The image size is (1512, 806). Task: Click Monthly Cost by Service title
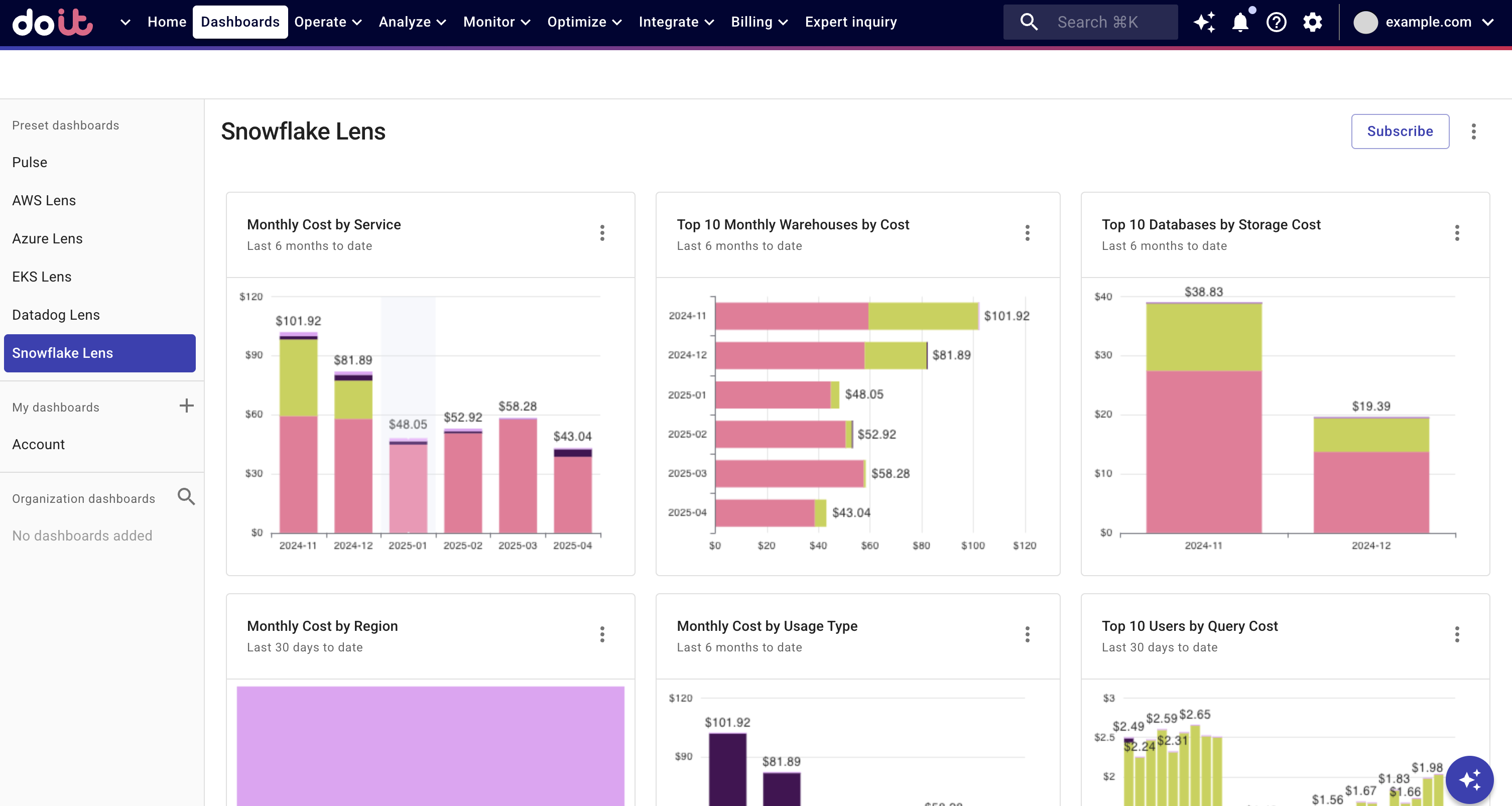tap(323, 225)
